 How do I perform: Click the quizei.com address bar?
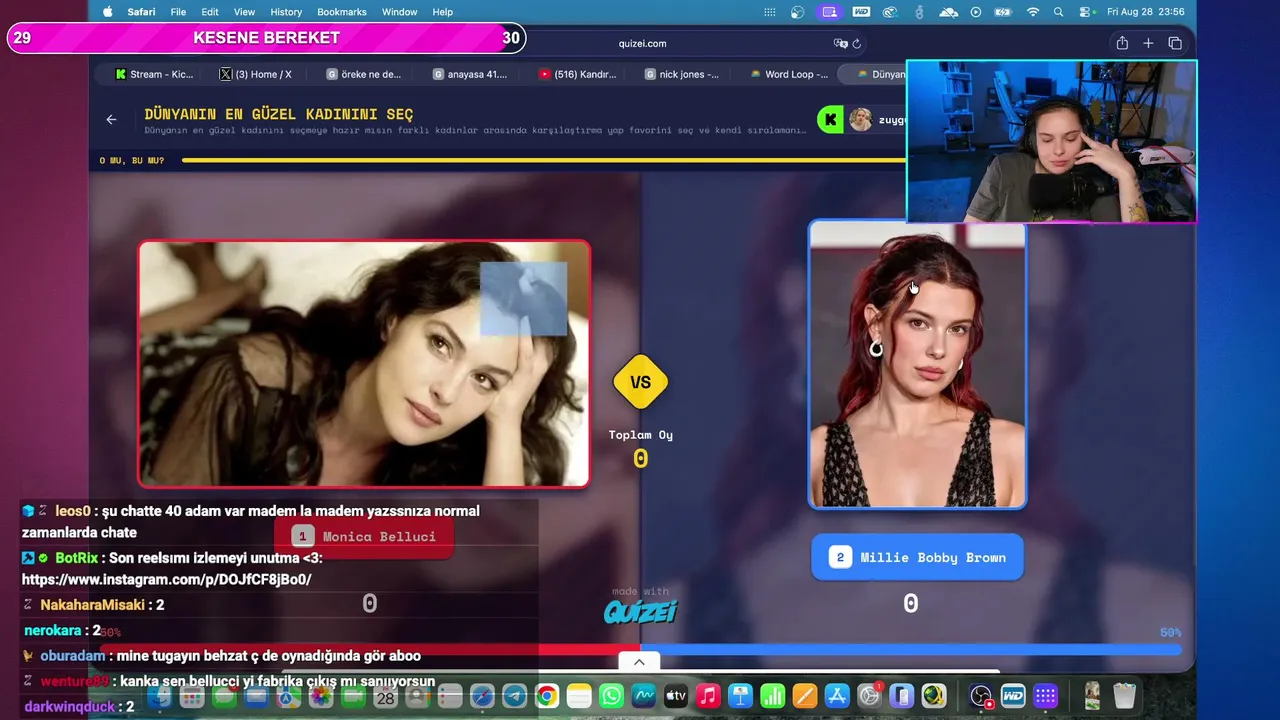(x=642, y=44)
